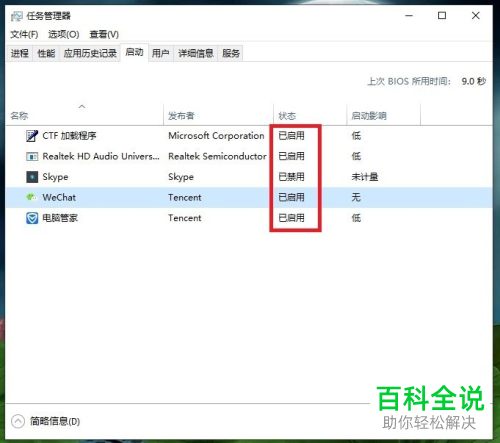Select the Realtek HD Audio Univers... entry

(101, 156)
